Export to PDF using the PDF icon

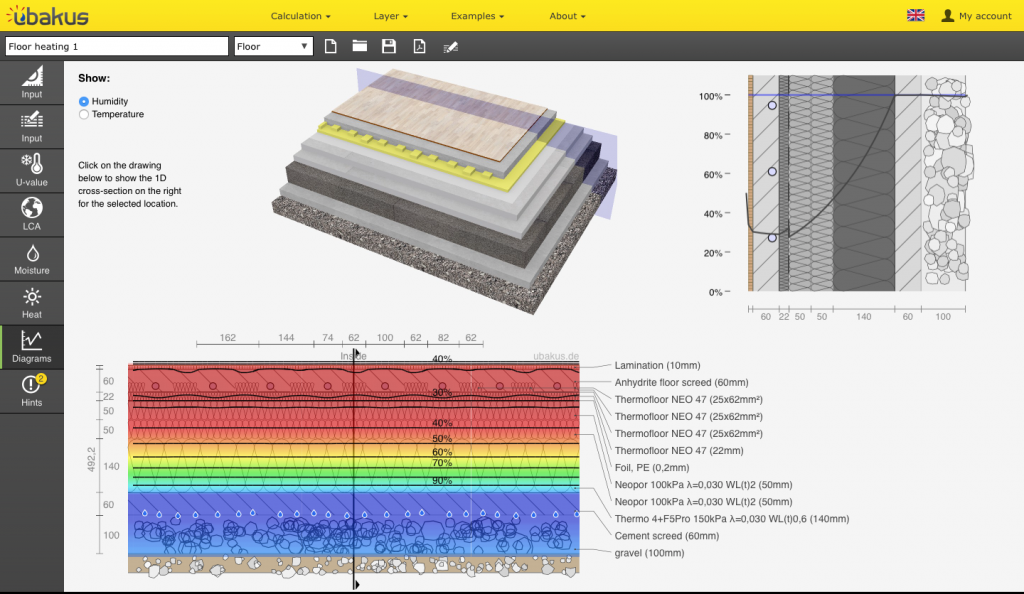pos(420,47)
